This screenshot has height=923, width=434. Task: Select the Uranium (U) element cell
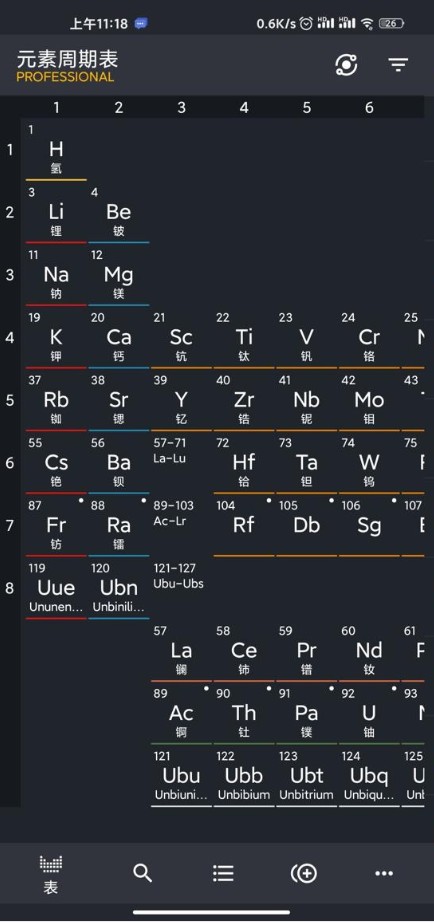click(x=369, y=713)
